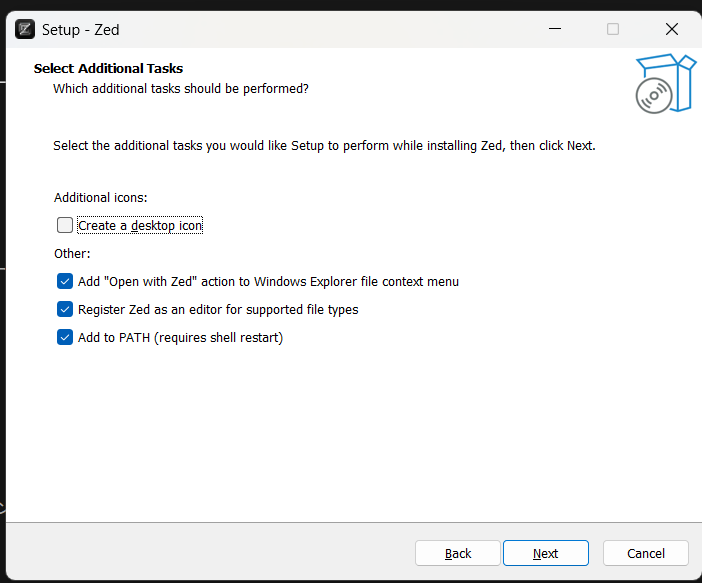
Task: Enable the Create a desktop icon checkbox
Action: (65, 225)
